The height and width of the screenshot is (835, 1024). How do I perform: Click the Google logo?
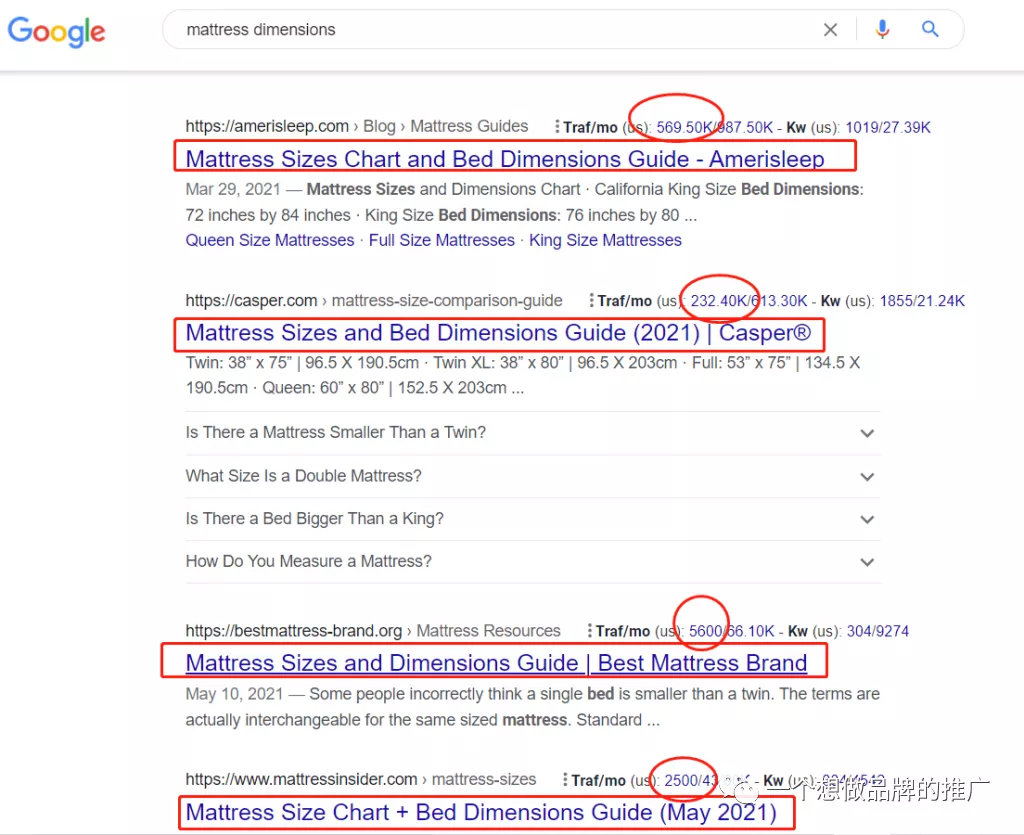click(56, 31)
